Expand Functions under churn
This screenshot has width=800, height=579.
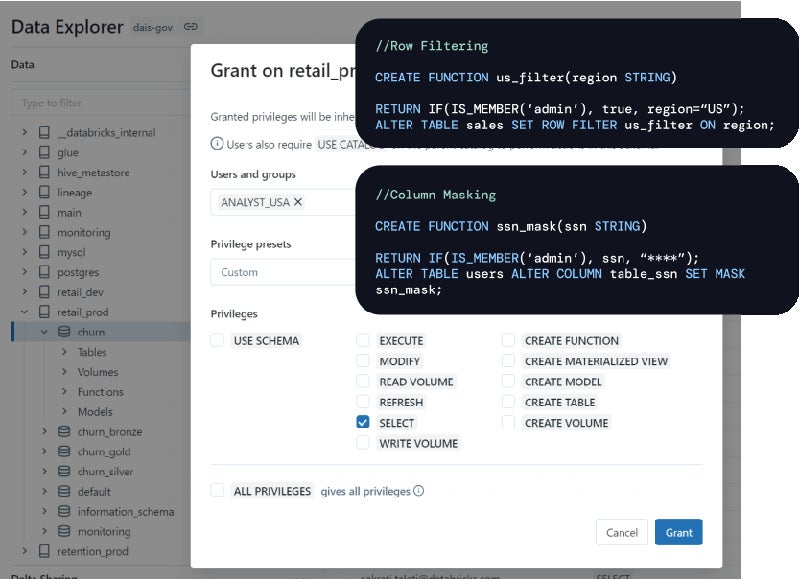tap(64, 391)
